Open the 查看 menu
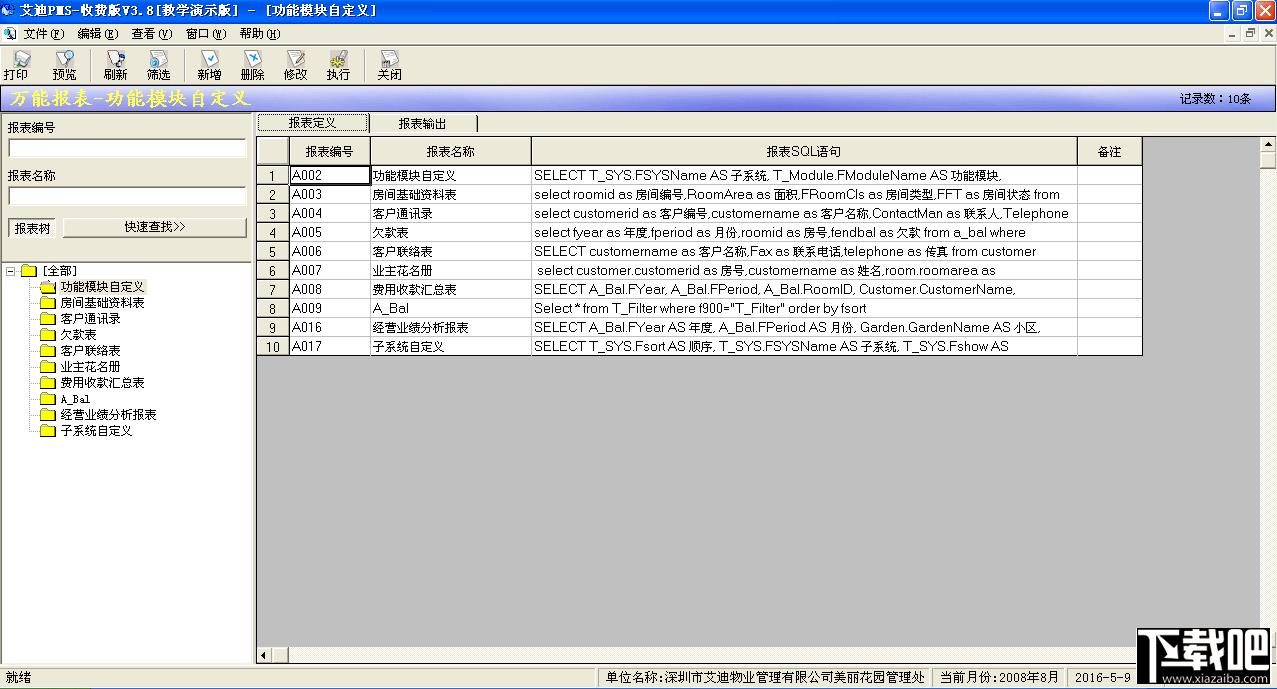Image resolution: width=1277 pixels, height=689 pixels. click(151, 34)
